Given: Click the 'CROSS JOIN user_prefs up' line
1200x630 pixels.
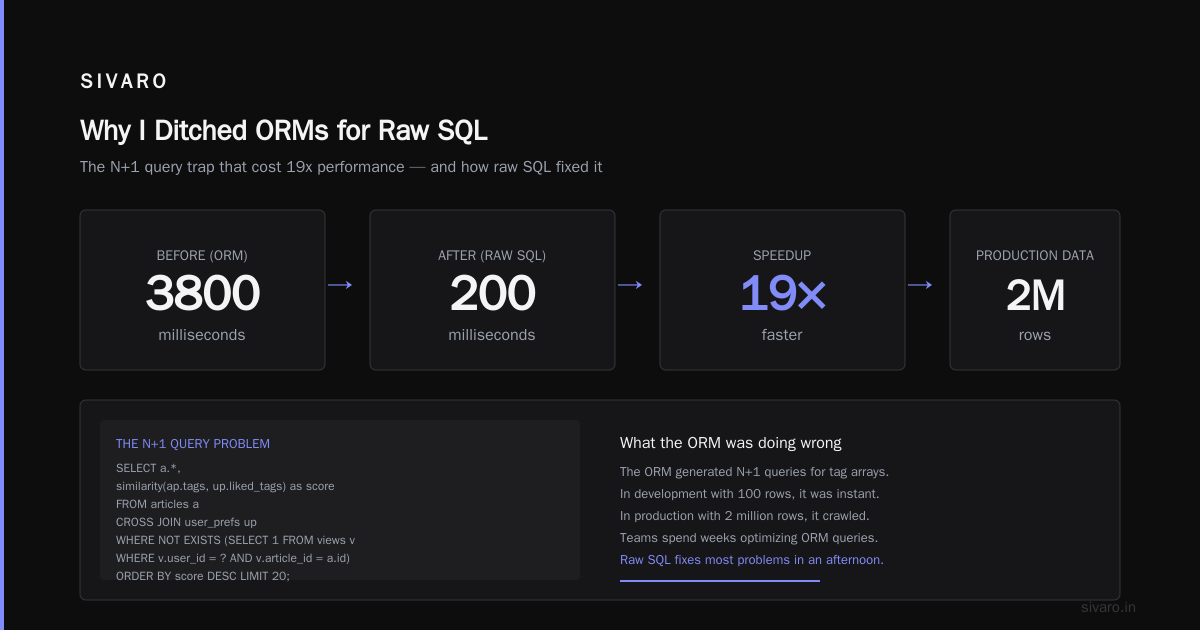Looking at the screenshot, I should coord(186,522).
